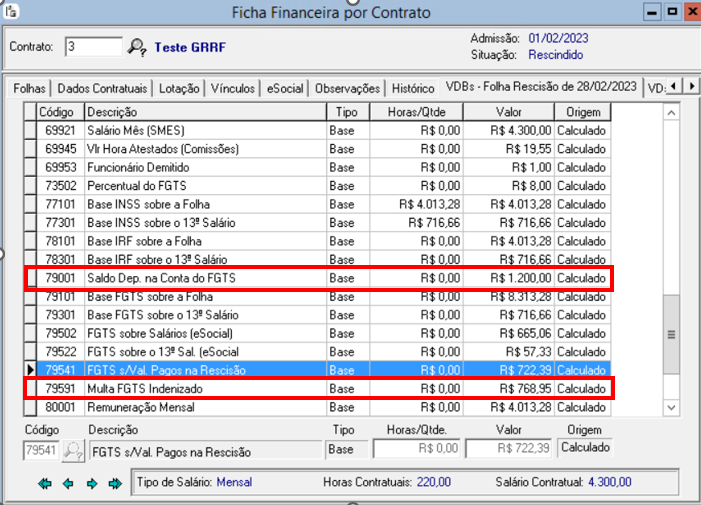Go to the first record arrow
This screenshot has height=505, width=701.
click(x=44, y=483)
